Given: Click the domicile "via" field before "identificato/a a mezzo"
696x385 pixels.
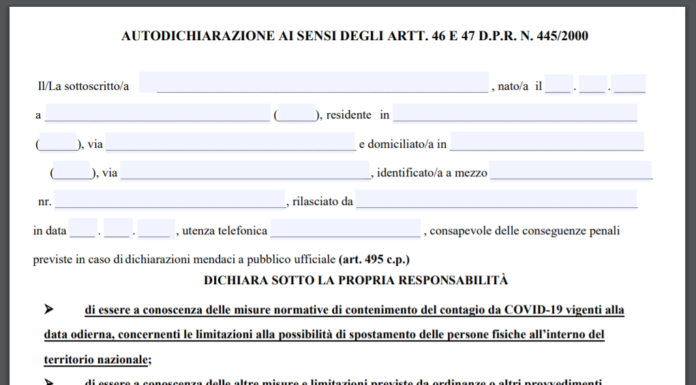Looking at the screenshot, I should [245, 171].
